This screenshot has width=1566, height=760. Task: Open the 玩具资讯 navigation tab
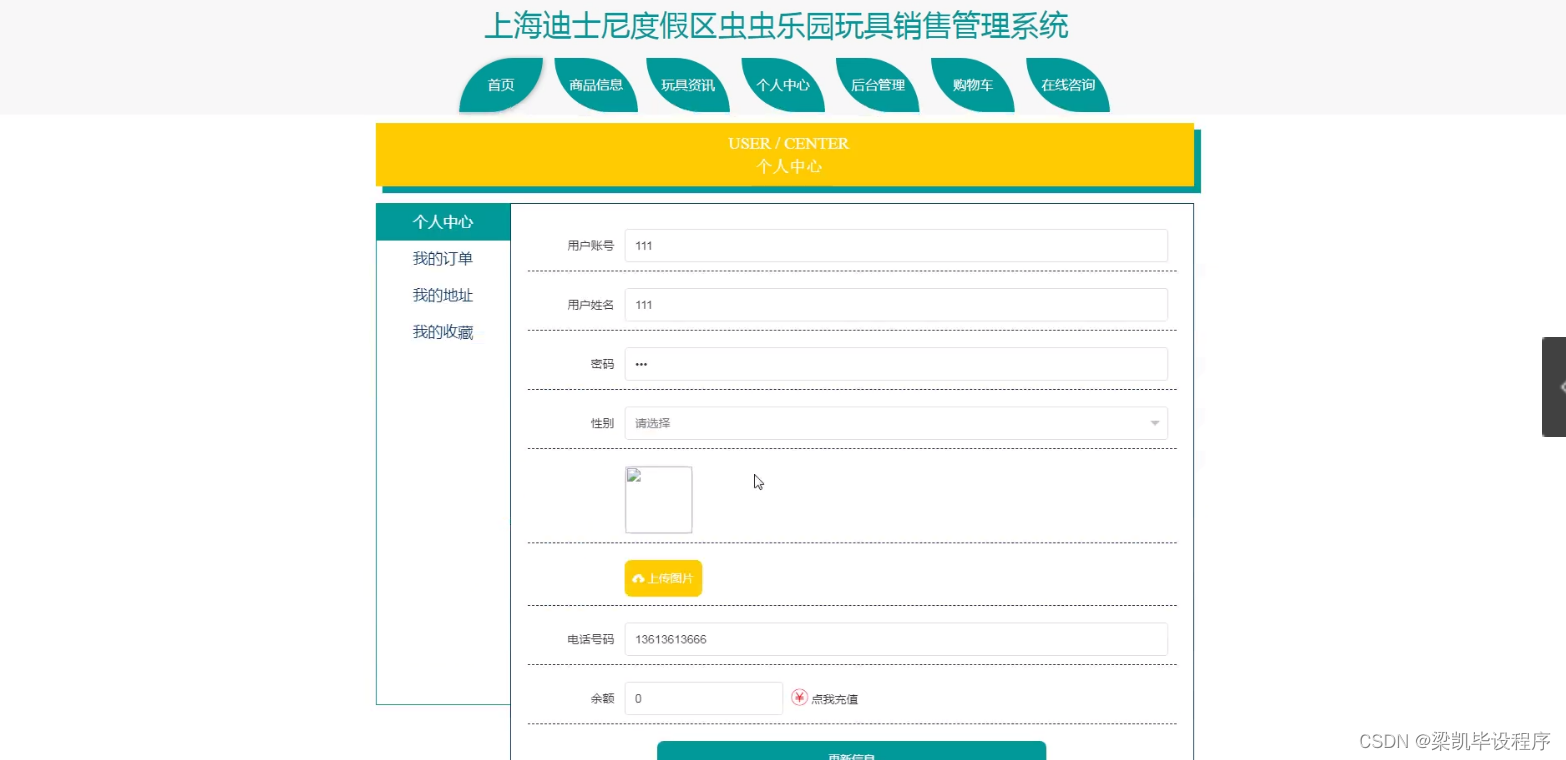tap(688, 85)
